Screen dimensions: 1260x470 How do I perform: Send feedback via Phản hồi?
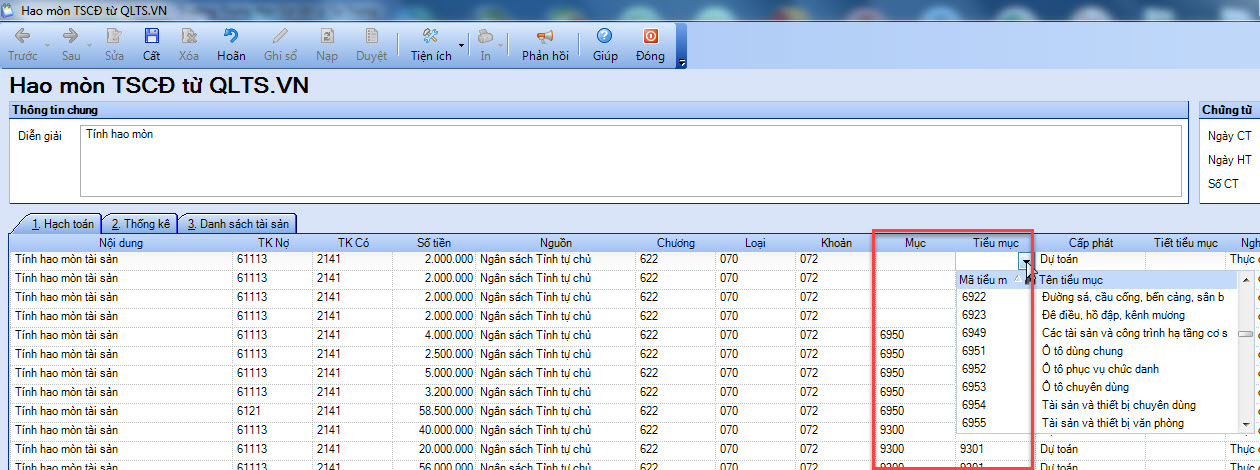coord(545,44)
